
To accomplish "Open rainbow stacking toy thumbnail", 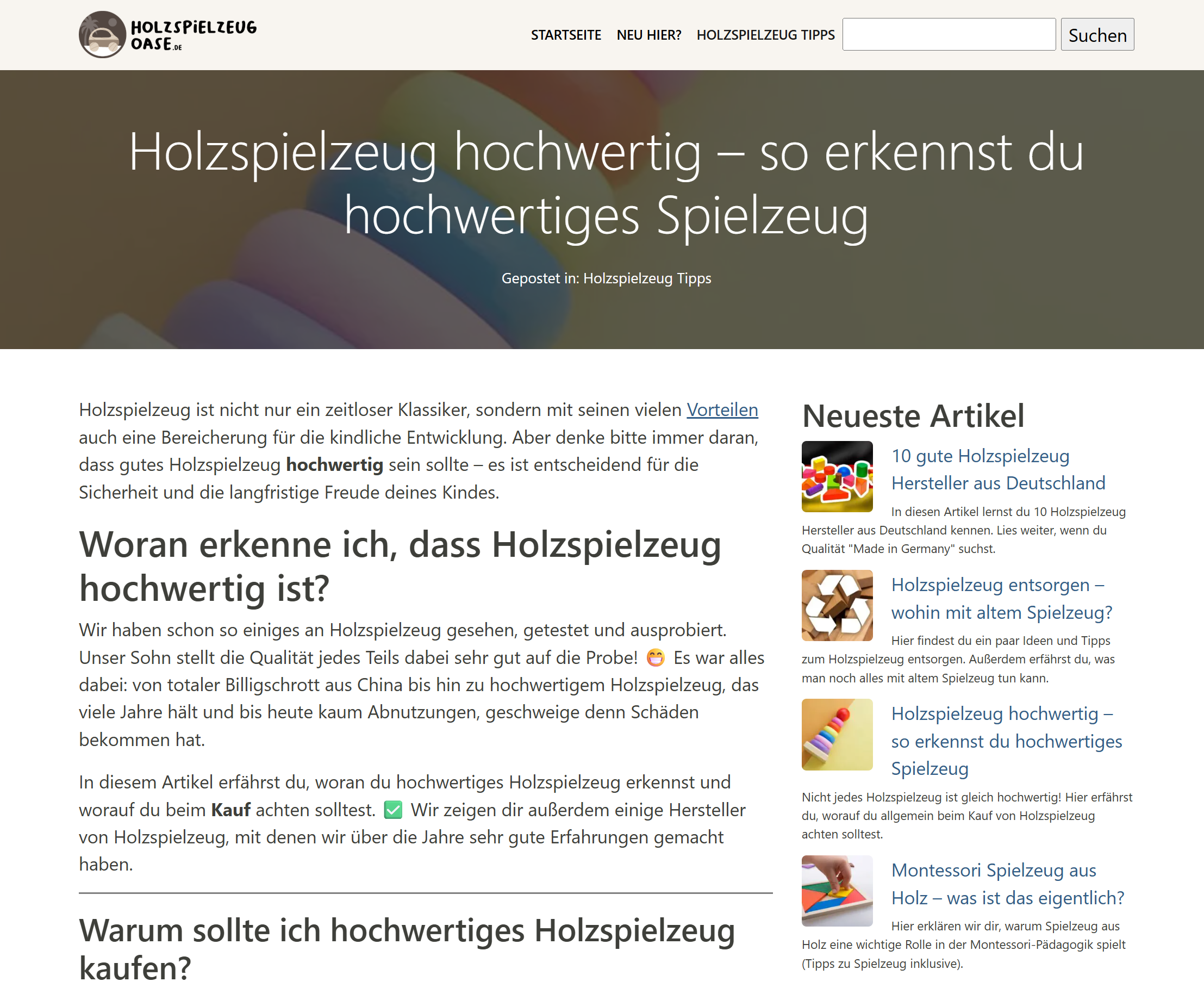I will (x=837, y=734).
